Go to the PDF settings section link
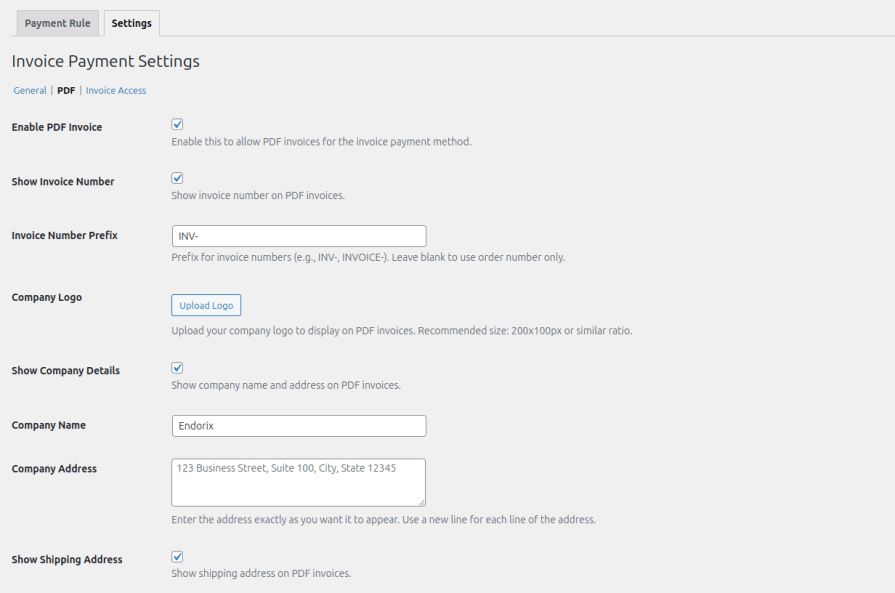895x593 pixels. click(x=66, y=91)
